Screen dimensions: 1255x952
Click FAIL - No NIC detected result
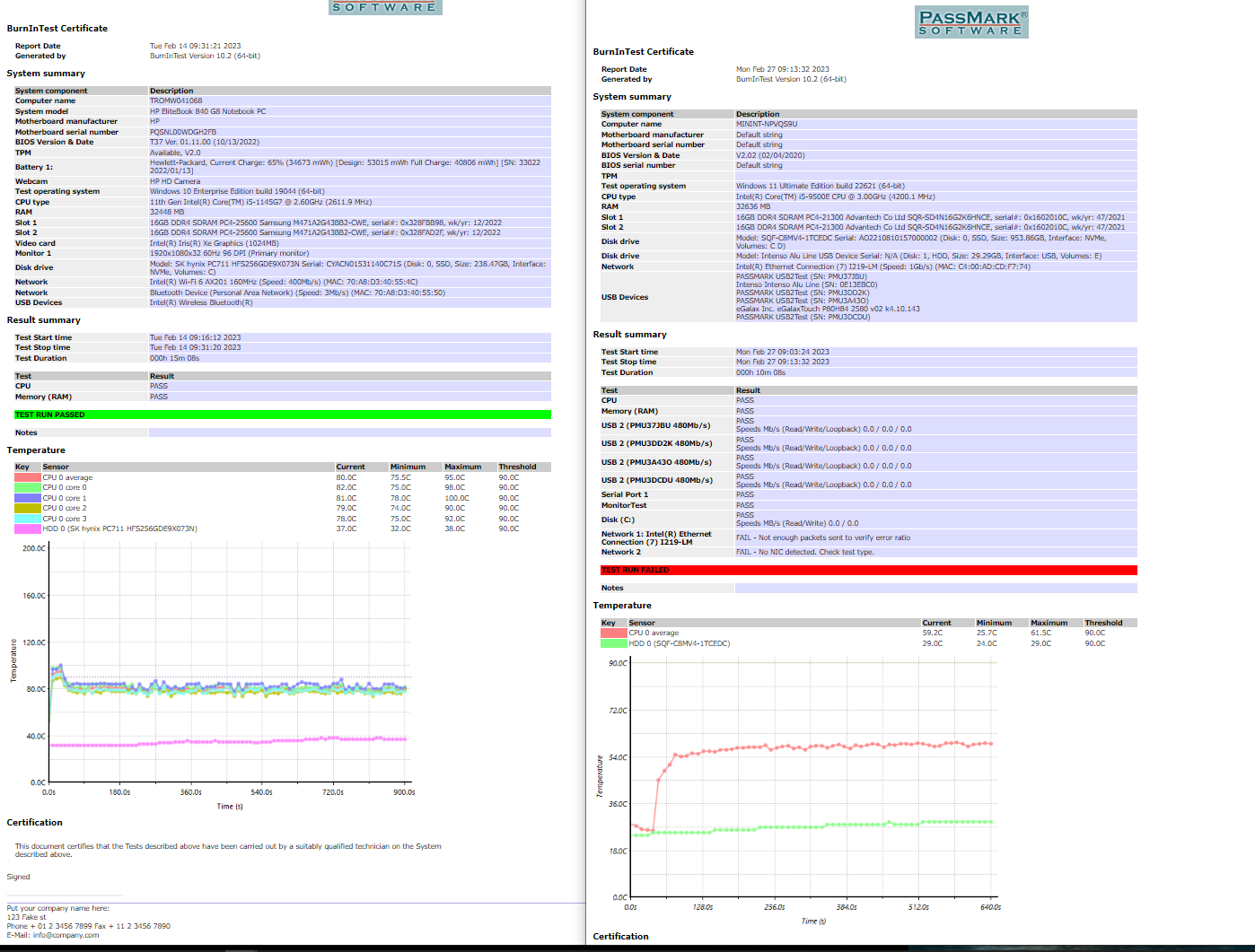coord(804,552)
